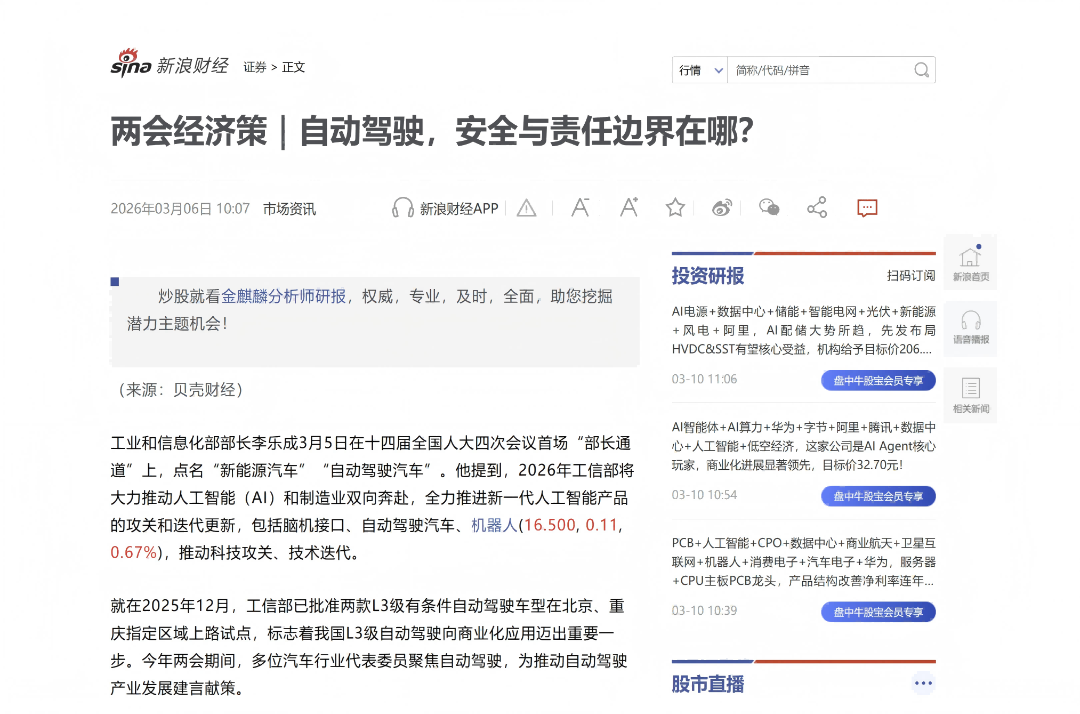1080x714 pixels.
Task: Go to 新浪首页 via sidebar house icon
Action: coord(970,262)
